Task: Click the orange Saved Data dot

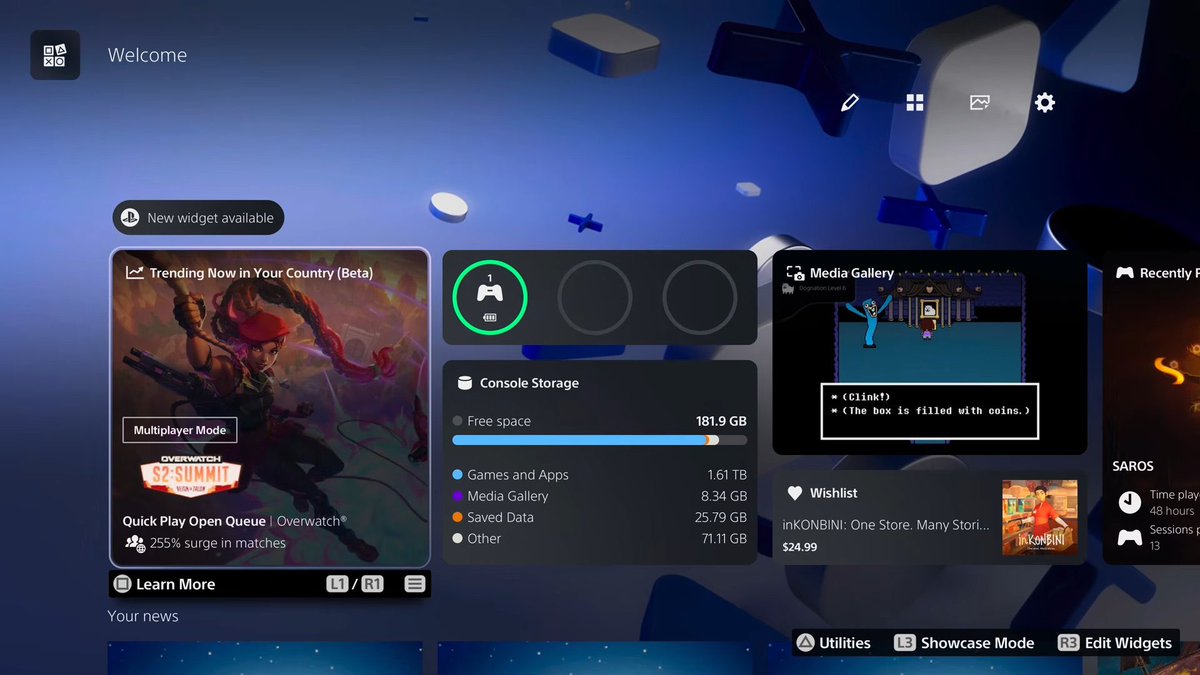Action: pyautogui.click(x=457, y=517)
